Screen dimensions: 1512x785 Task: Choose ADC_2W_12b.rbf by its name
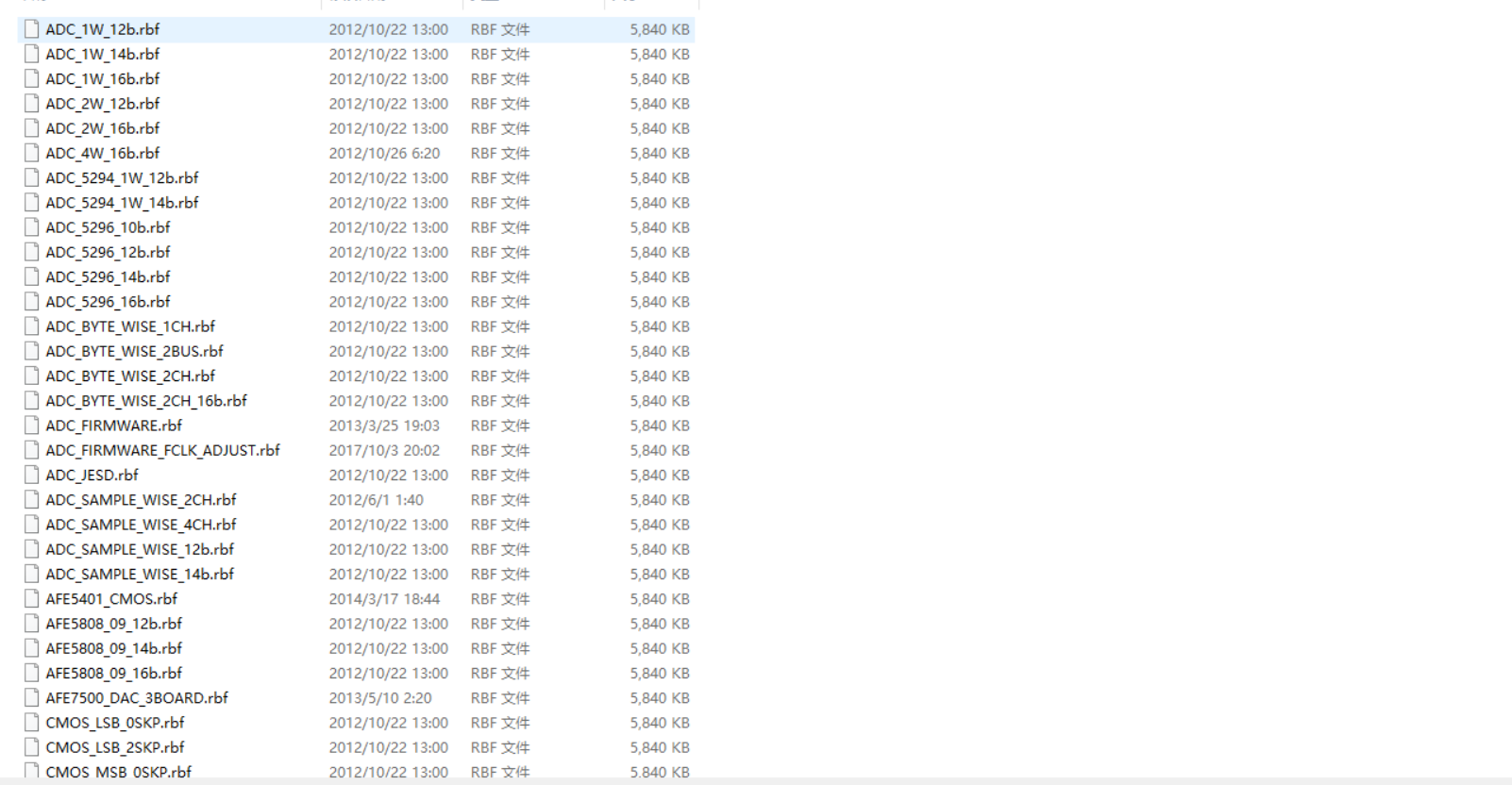tap(103, 104)
